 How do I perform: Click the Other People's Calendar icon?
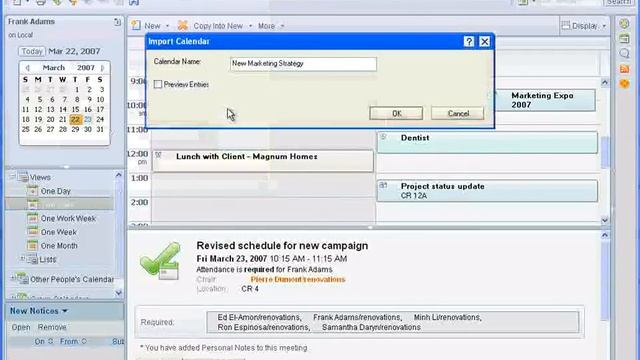[x=23, y=279]
